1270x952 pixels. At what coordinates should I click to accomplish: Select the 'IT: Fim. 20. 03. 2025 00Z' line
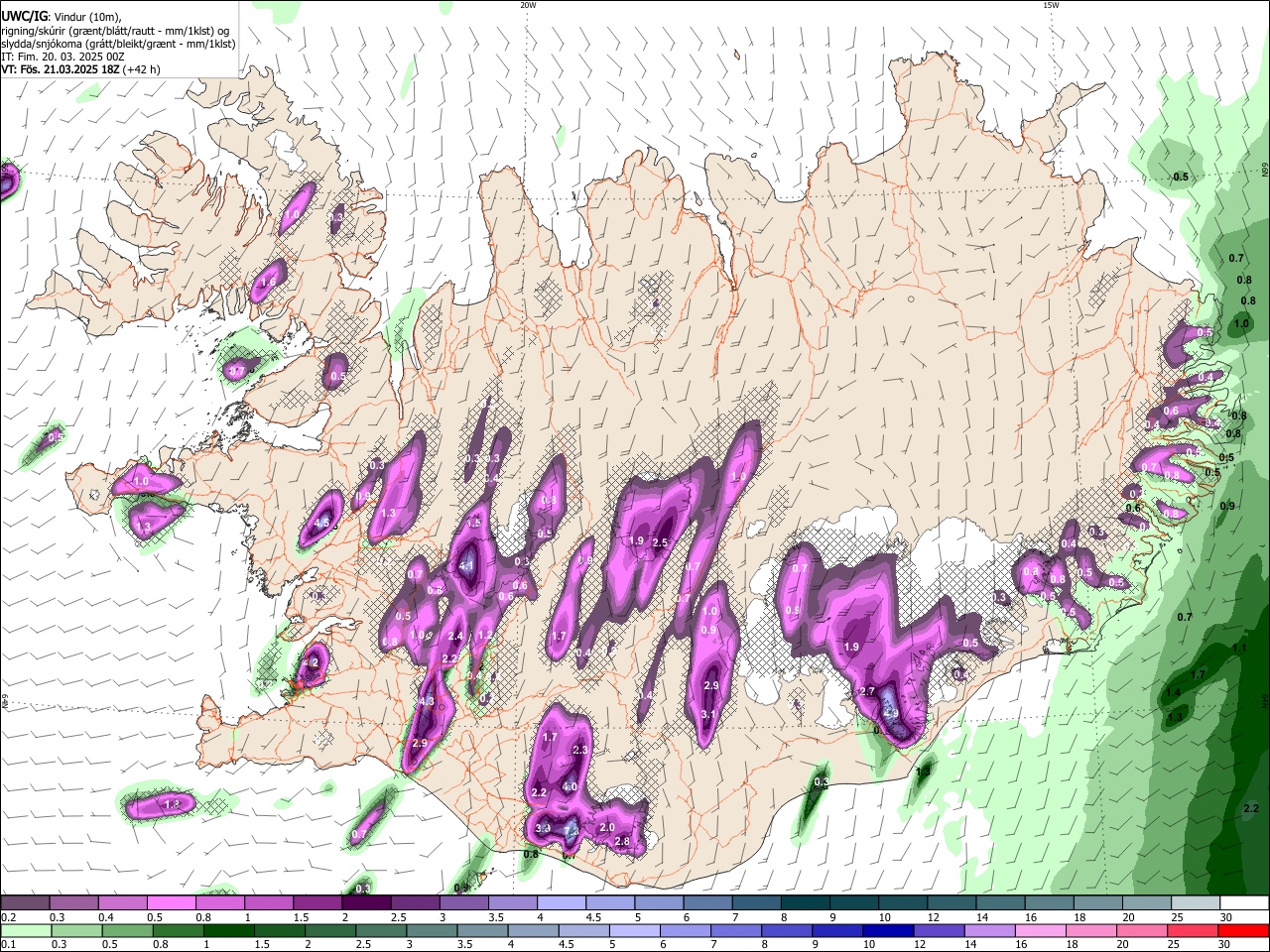62,57
